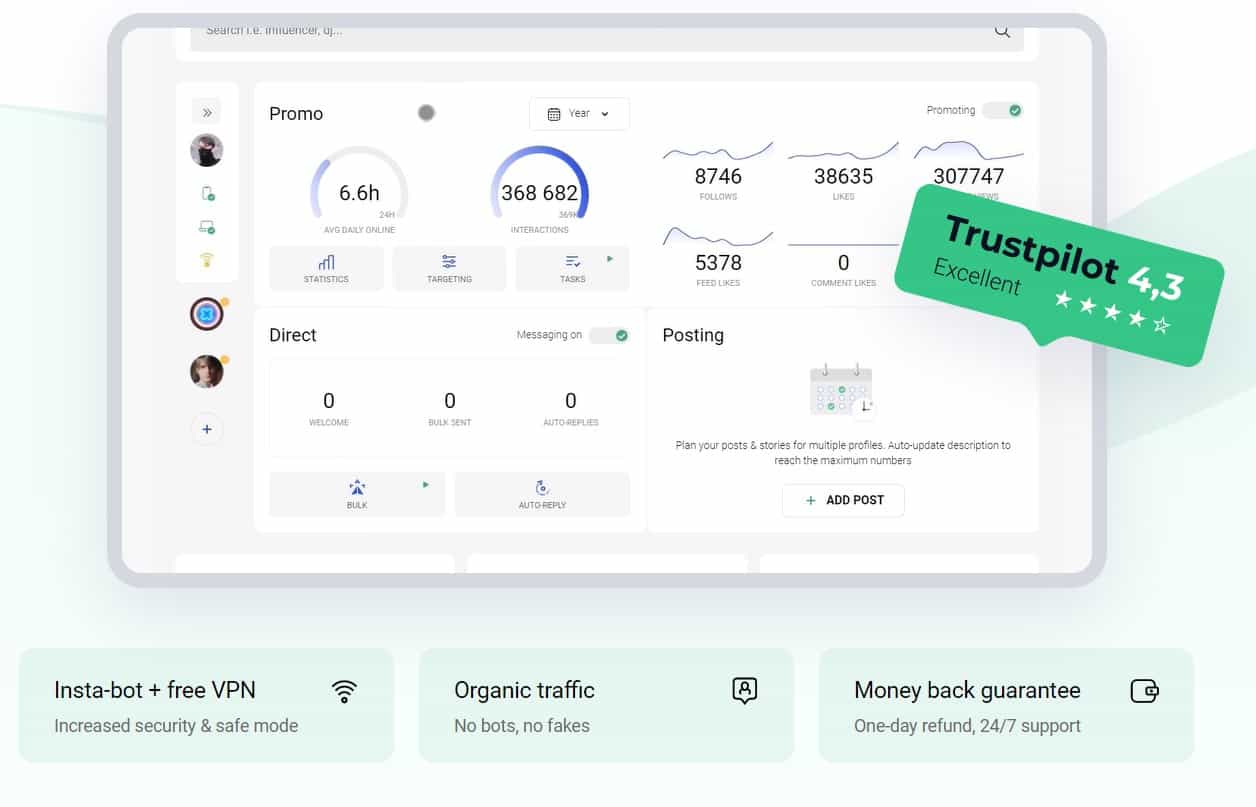Click the Promo section heading
The width and height of the screenshot is (1256, 807).
coord(296,114)
